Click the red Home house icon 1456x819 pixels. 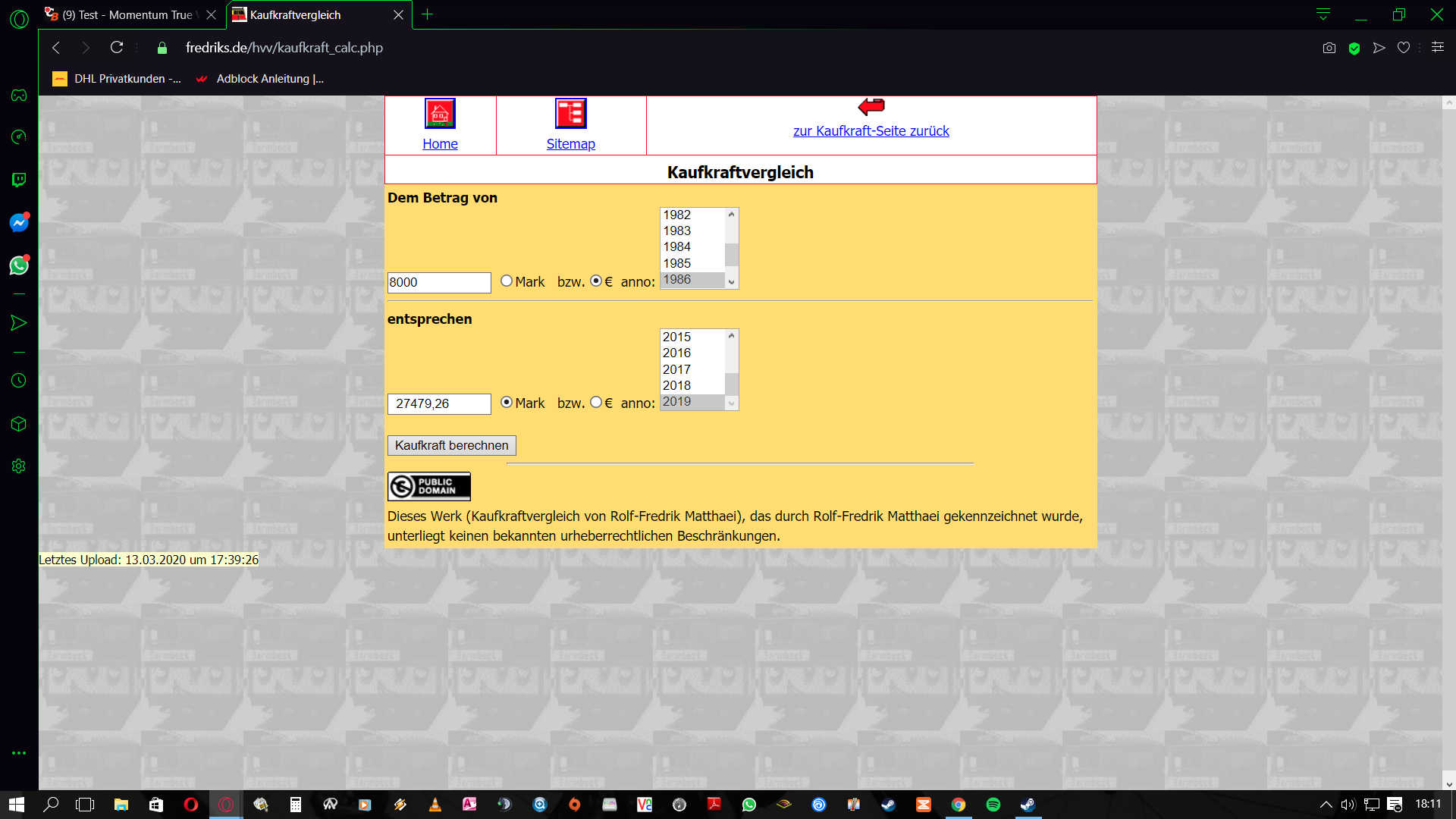(x=440, y=114)
